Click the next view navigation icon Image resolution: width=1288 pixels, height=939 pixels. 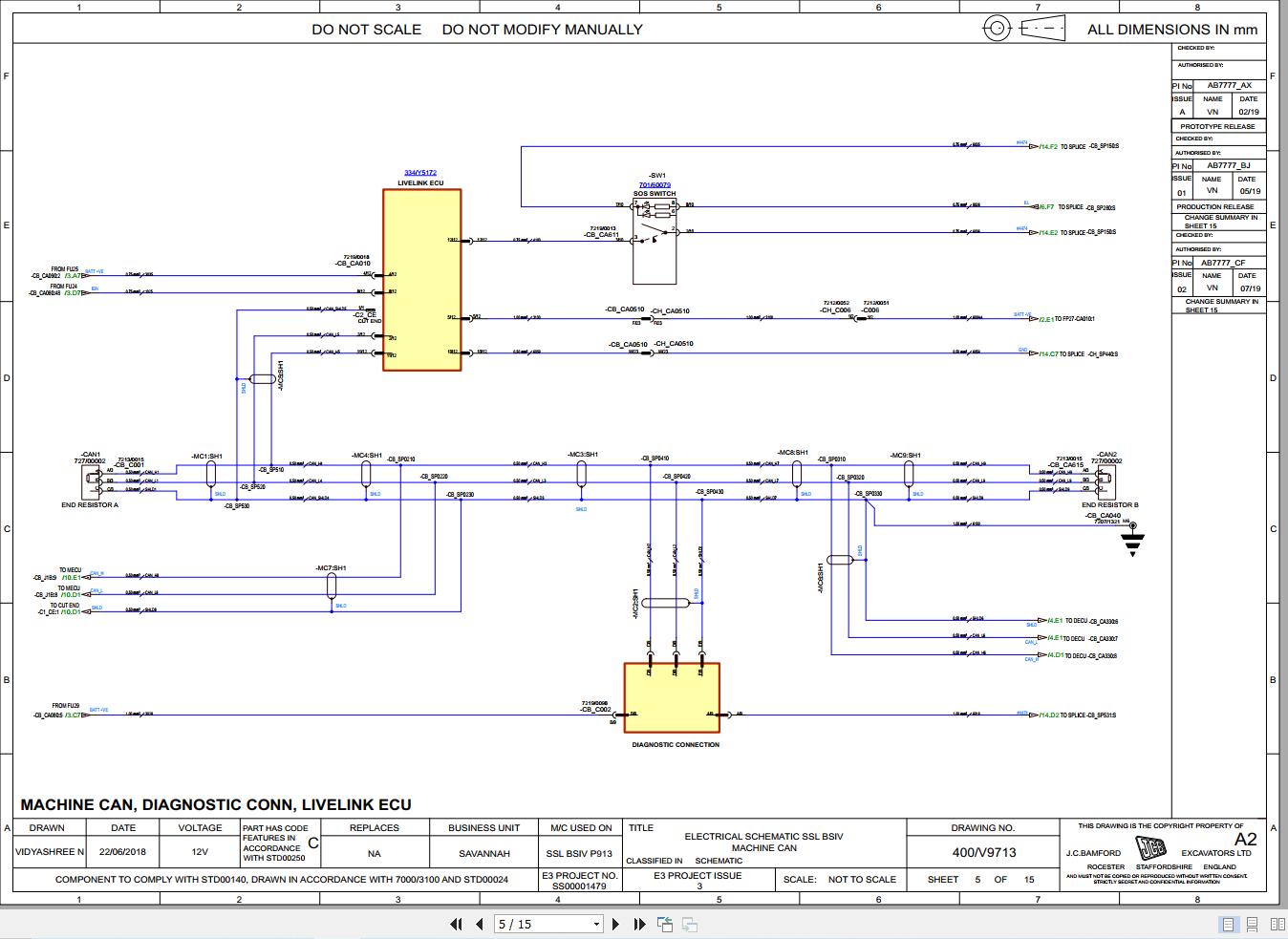[690, 924]
